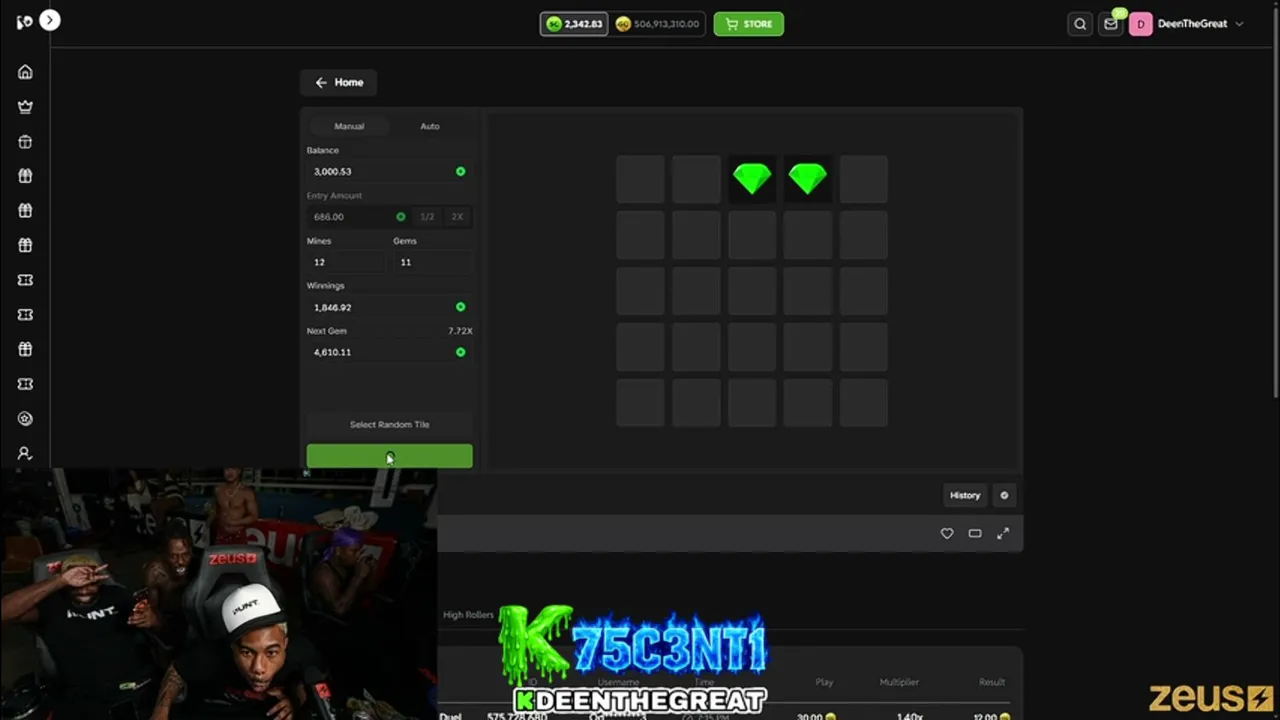The width and height of the screenshot is (1280, 720).
Task: Reveal the tile in row 2, column 1
Action: coord(640,235)
